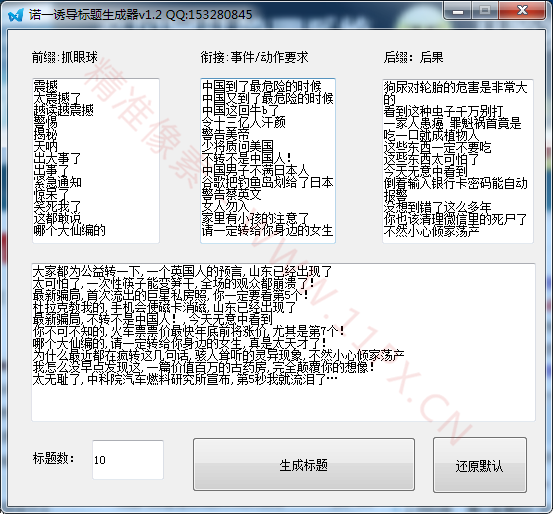The image size is (553, 514).
Task: Select suffix line 这些东西一定不要吃
Action: coord(437,147)
